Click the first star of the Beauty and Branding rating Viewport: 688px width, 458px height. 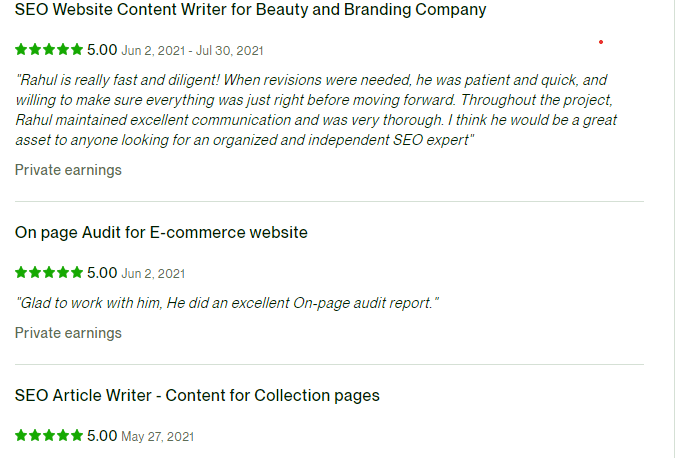(x=21, y=49)
